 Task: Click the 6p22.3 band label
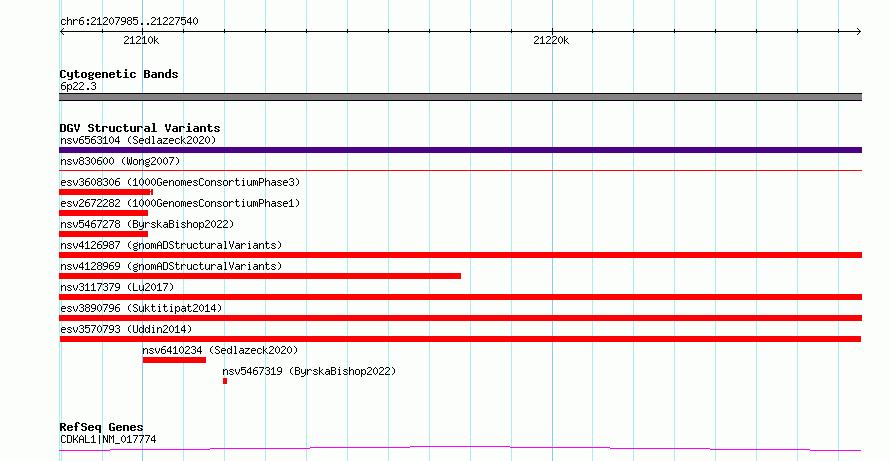[78, 86]
